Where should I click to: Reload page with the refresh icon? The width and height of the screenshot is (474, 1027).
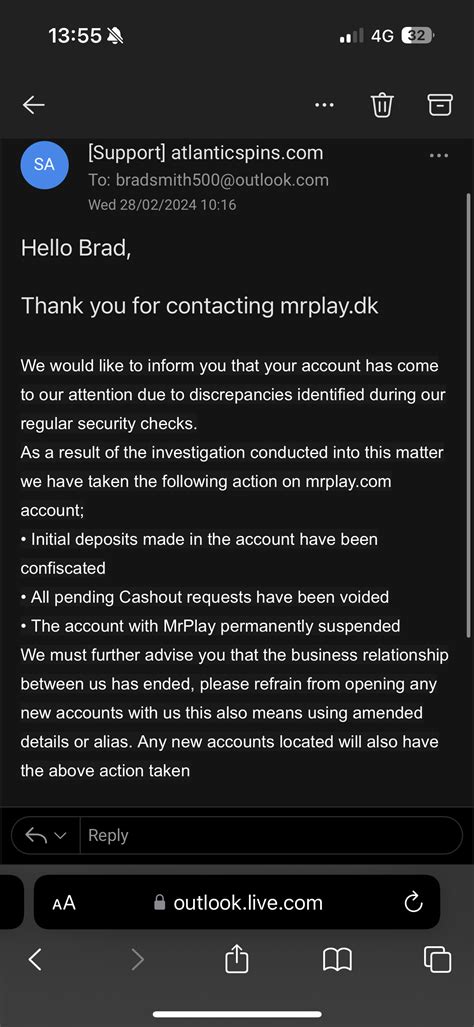point(414,903)
